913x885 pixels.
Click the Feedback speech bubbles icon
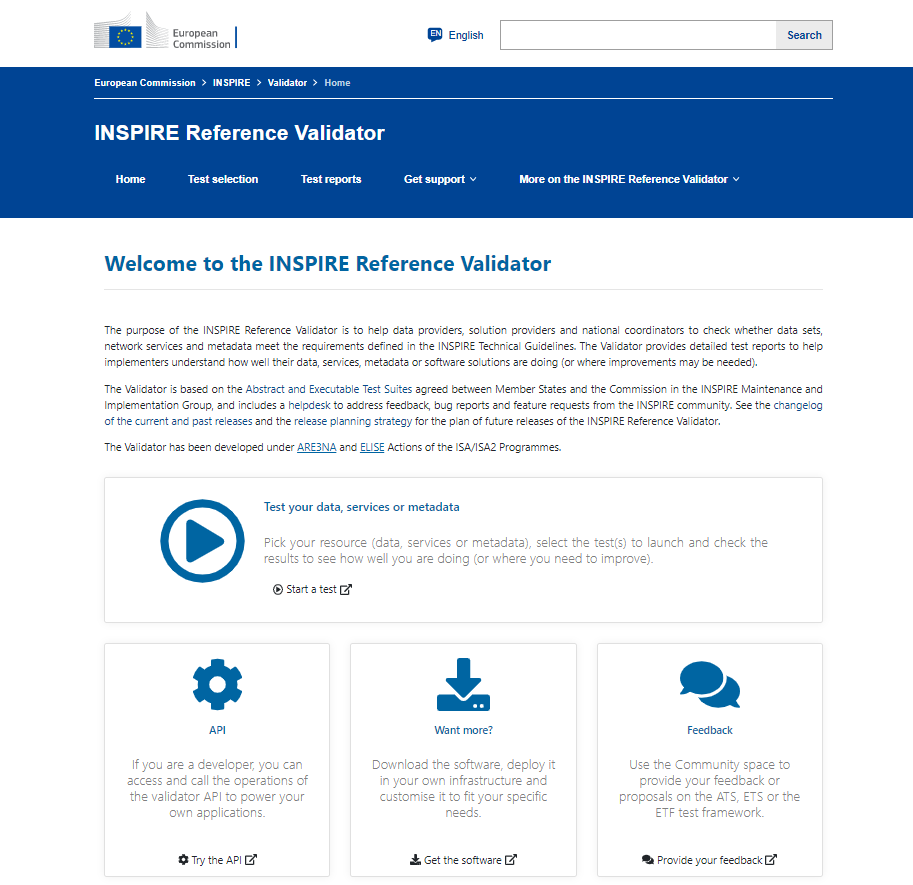pyautogui.click(x=709, y=685)
